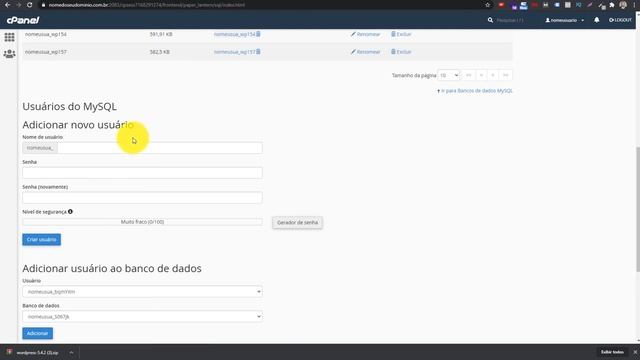Click the info icon next to Nível de segurança

coord(71,211)
